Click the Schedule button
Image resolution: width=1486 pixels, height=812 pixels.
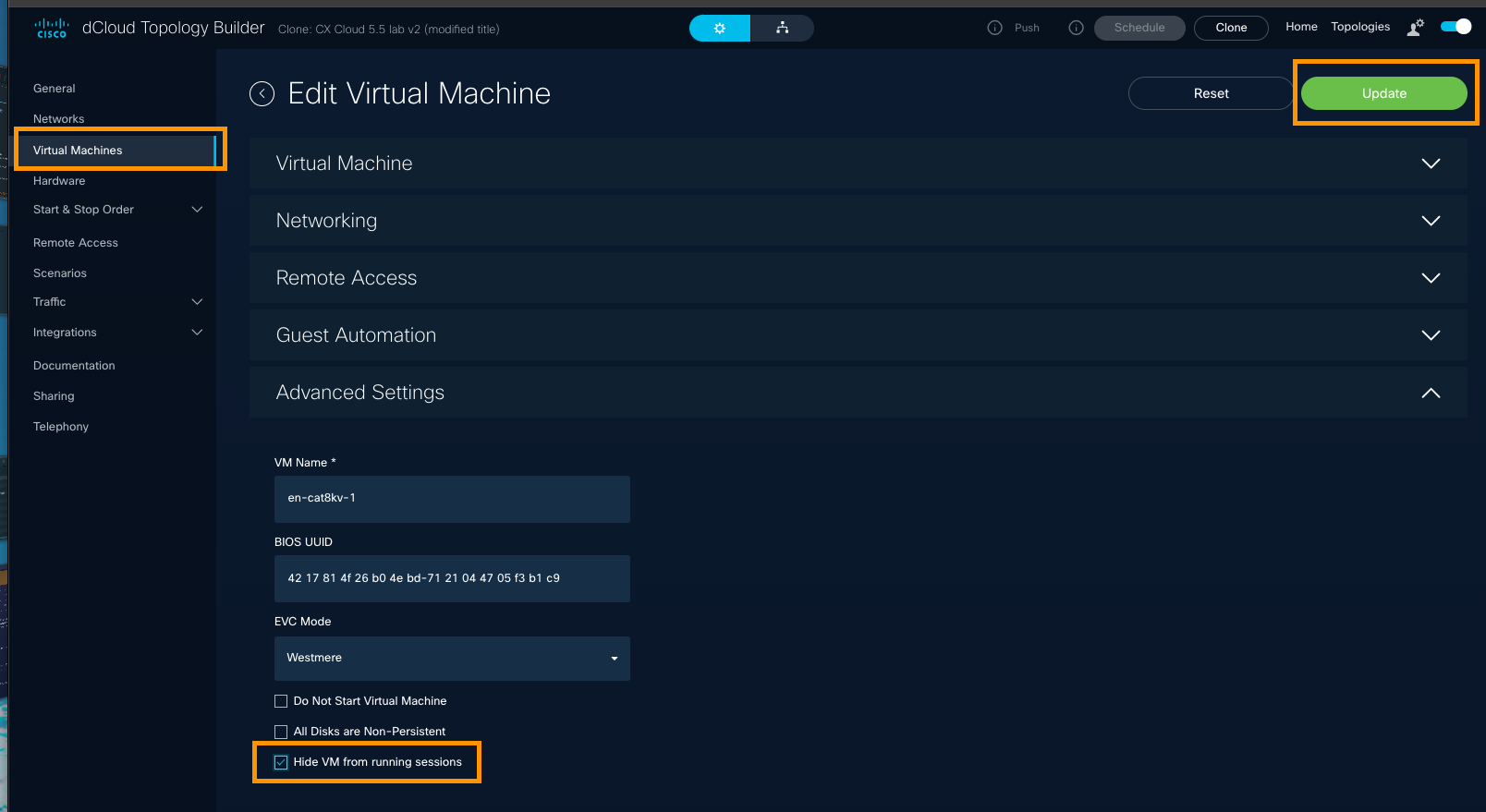point(1139,28)
